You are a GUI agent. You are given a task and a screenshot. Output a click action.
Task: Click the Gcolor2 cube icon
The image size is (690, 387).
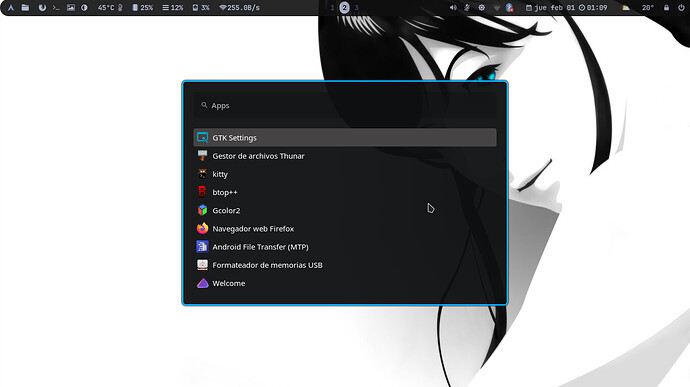202,210
